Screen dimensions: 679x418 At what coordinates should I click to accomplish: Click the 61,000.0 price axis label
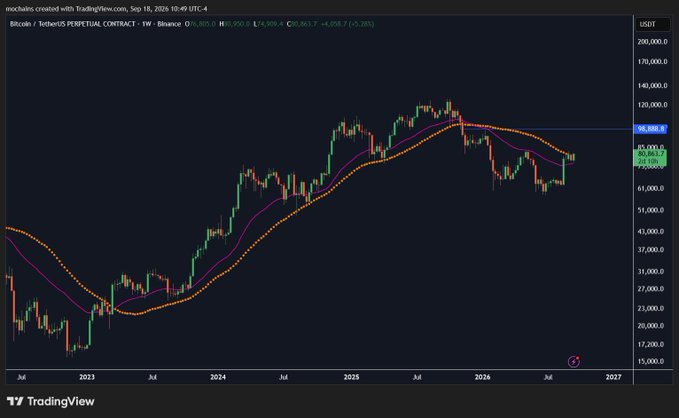pos(650,188)
